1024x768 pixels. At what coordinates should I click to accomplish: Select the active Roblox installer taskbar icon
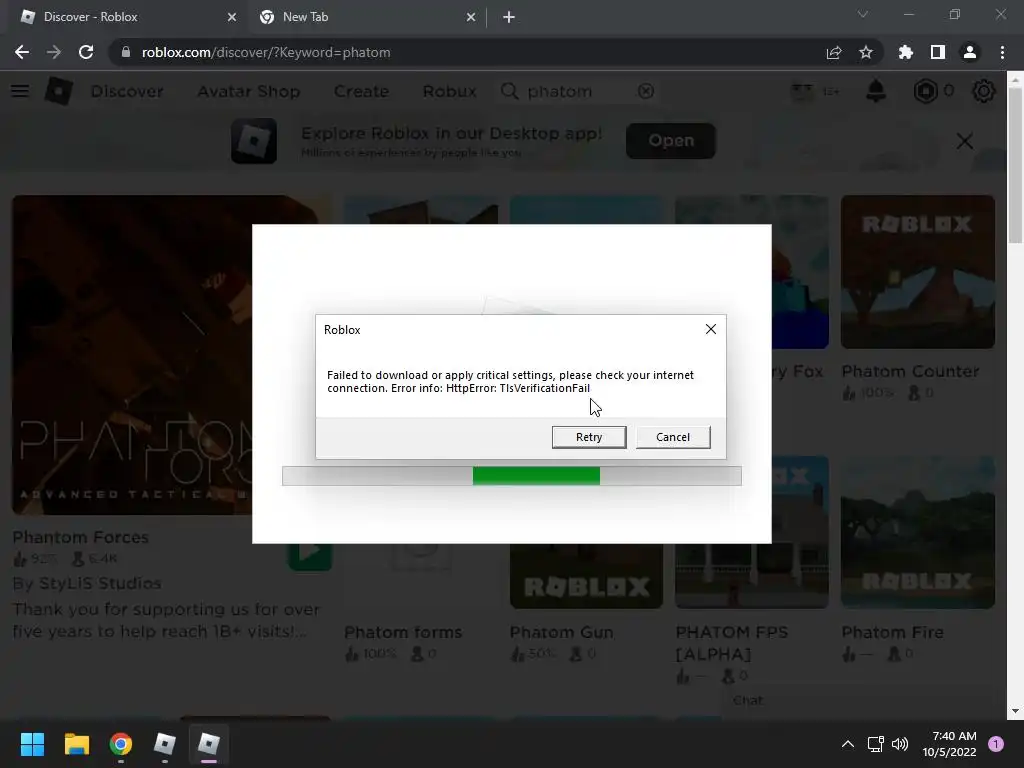(x=209, y=744)
